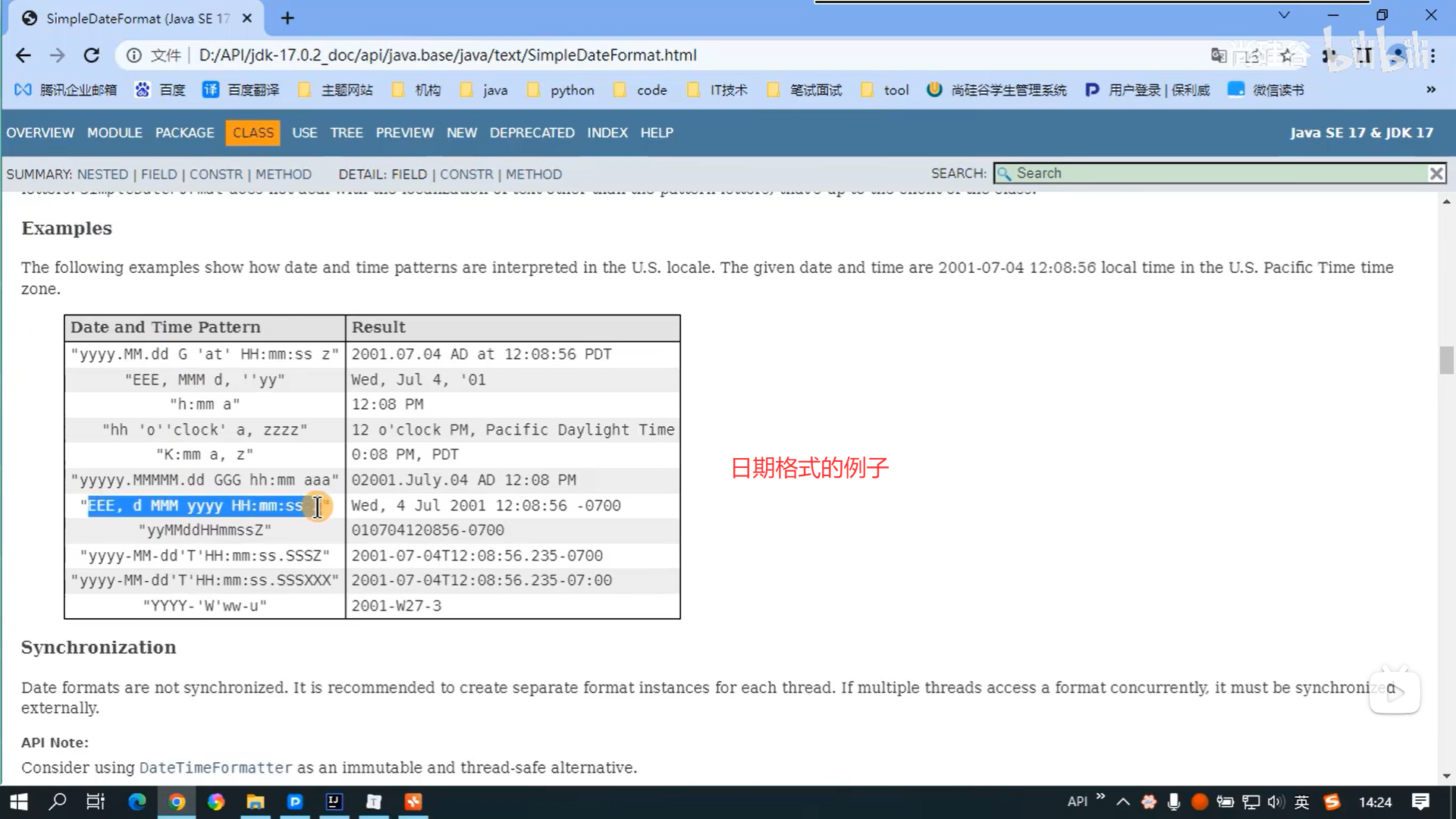Click the page vertical scrollbar thumb
This screenshot has width=1456, height=819.
(1446, 360)
